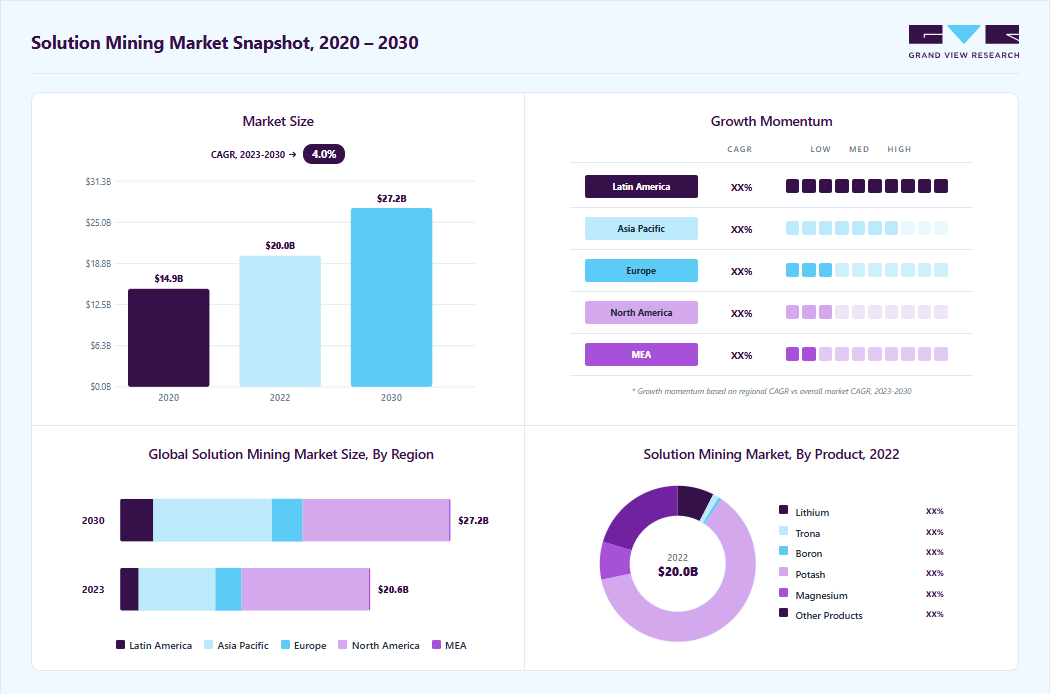
Task: Click the XX% value next to Other Products
Action: [934, 614]
